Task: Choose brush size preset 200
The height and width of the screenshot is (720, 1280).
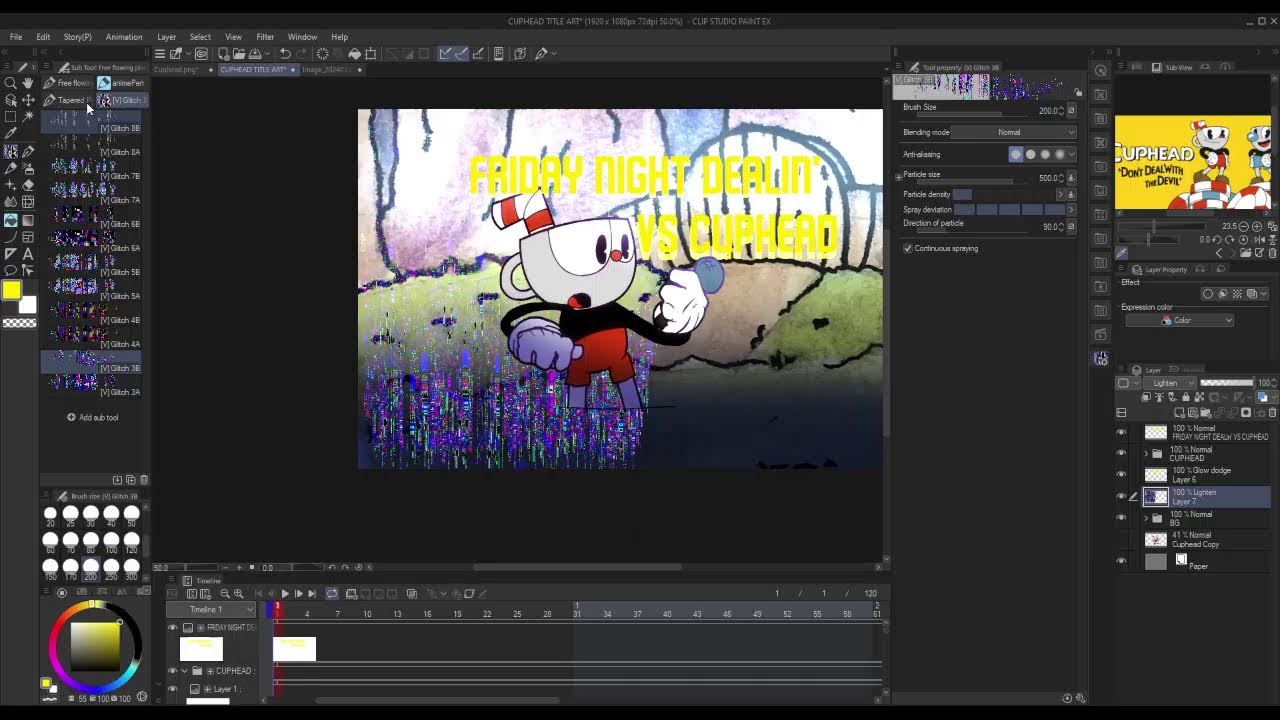Action: (91, 569)
